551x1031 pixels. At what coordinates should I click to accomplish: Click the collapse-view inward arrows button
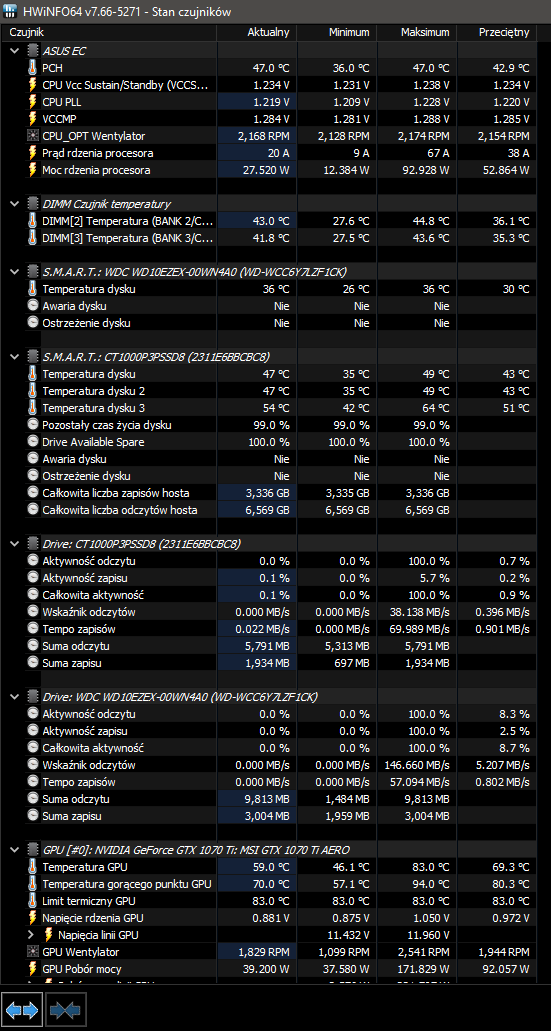(x=66, y=1009)
